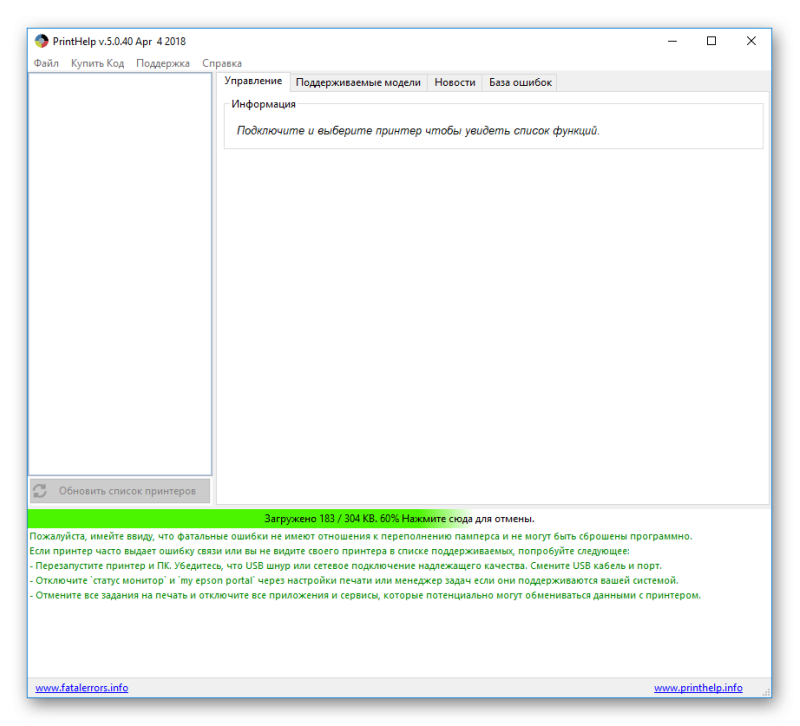Click the Обновить список принтеров button text
The width and height of the screenshot is (800, 726).
point(127,491)
